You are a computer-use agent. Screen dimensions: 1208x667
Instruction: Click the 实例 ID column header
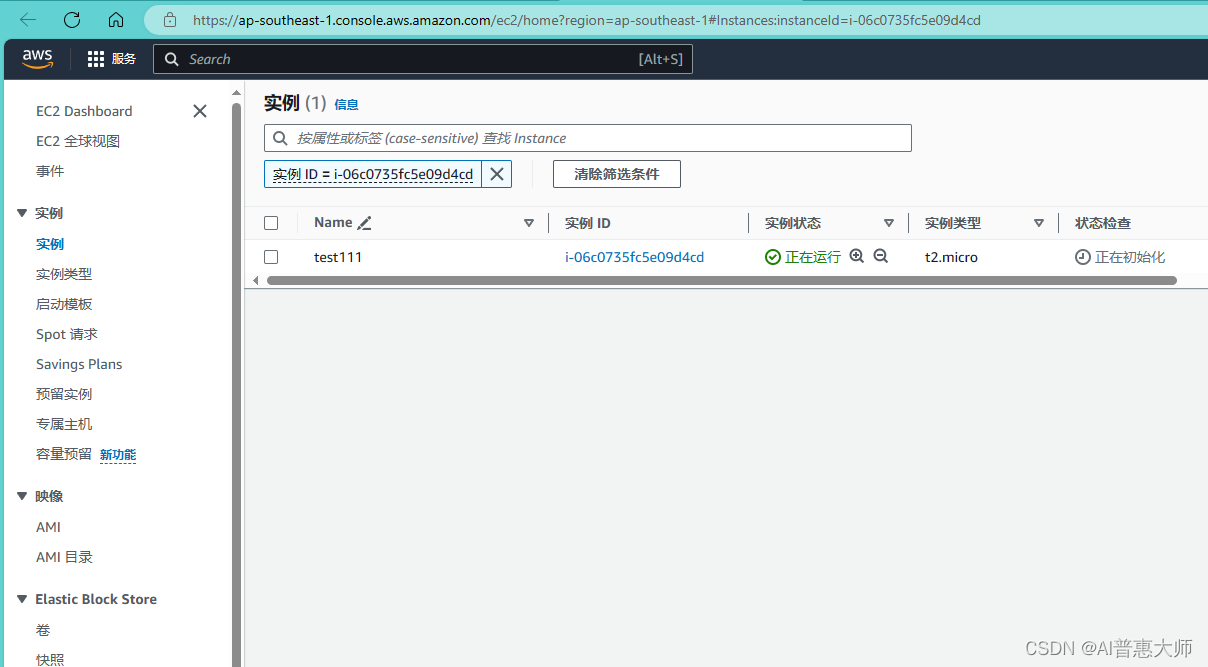(x=588, y=223)
